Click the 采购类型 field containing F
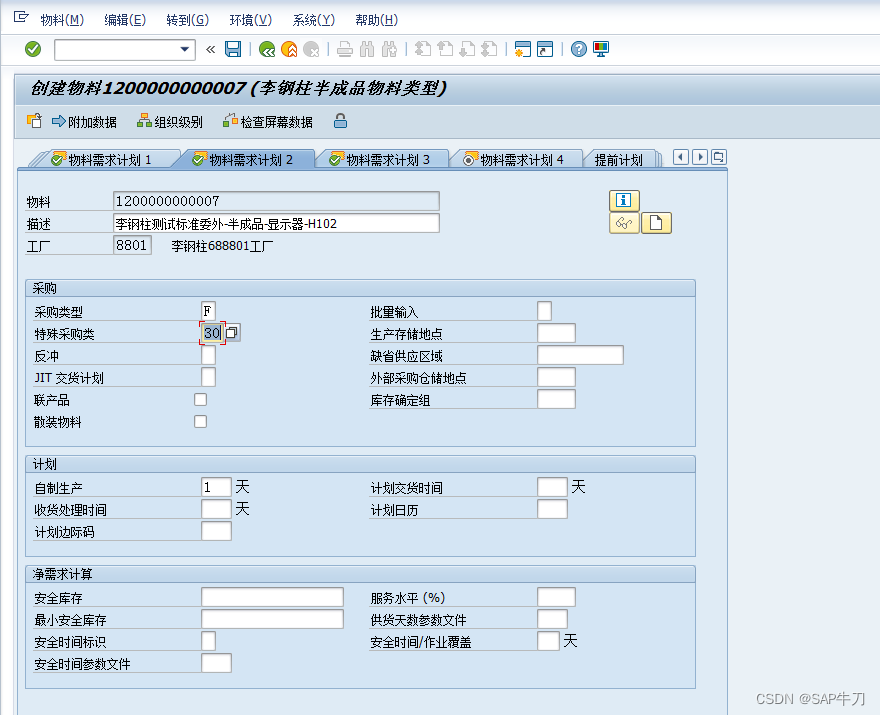This screenshot has width=880, height=715. pos(208,311)
